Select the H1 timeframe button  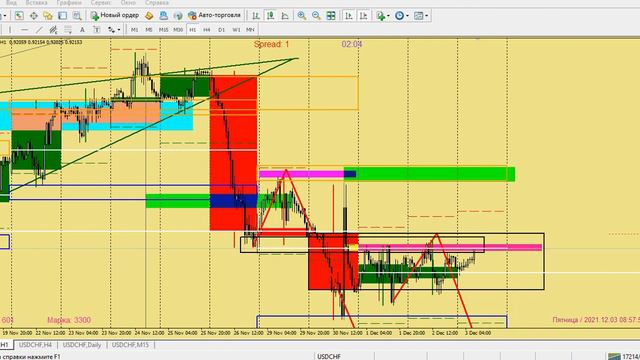(x=193, y=30)
